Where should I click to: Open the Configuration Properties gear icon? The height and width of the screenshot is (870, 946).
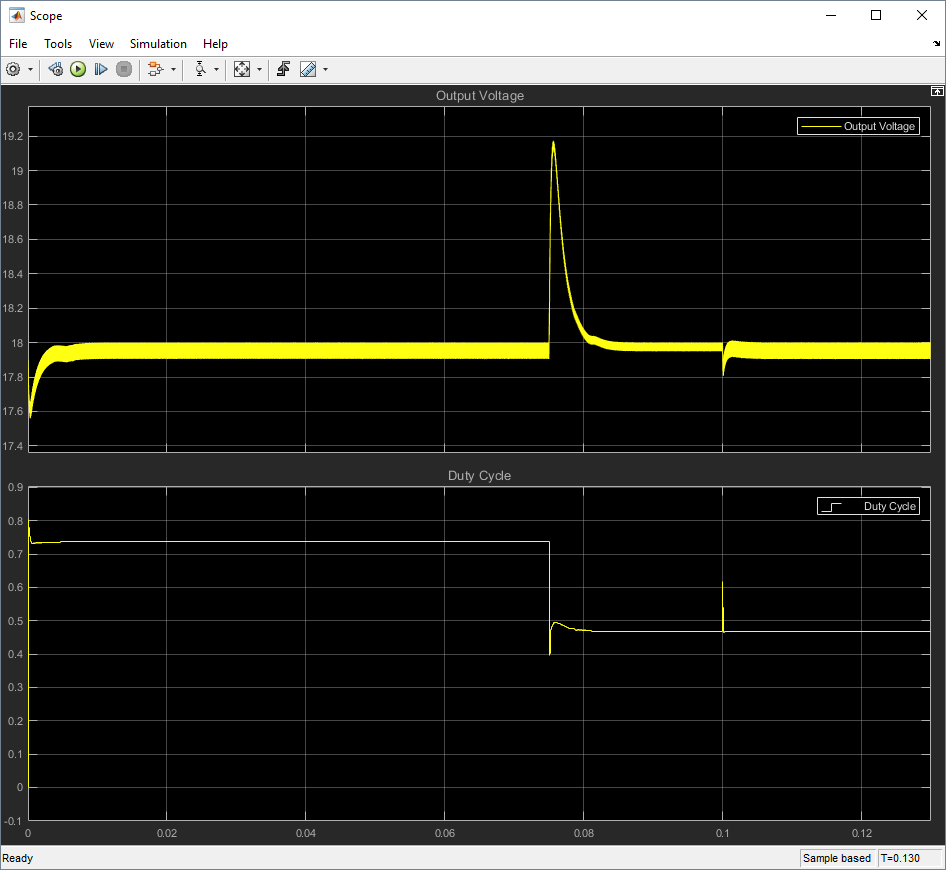[13, 69]
